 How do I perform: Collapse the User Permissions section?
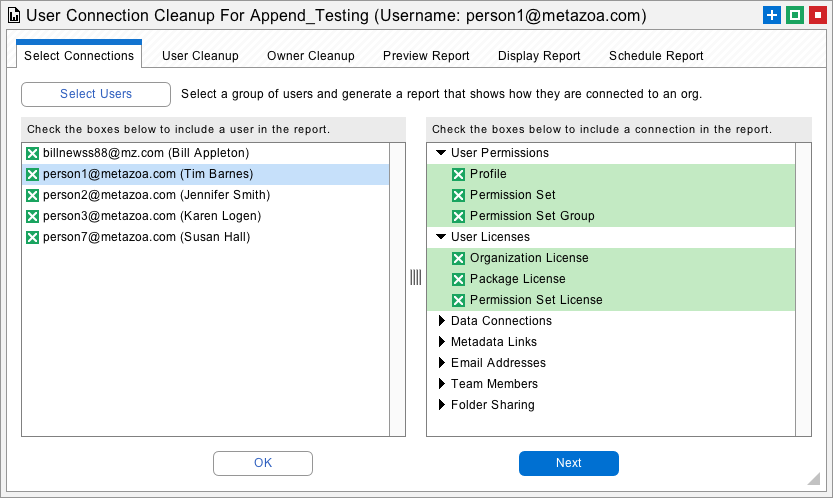click(441, 153)
